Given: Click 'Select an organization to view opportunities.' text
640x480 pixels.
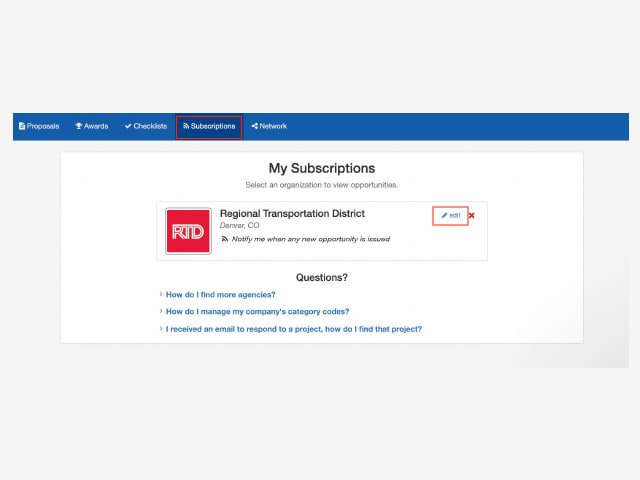Looking at the screenshot, I should coord(322,185).
